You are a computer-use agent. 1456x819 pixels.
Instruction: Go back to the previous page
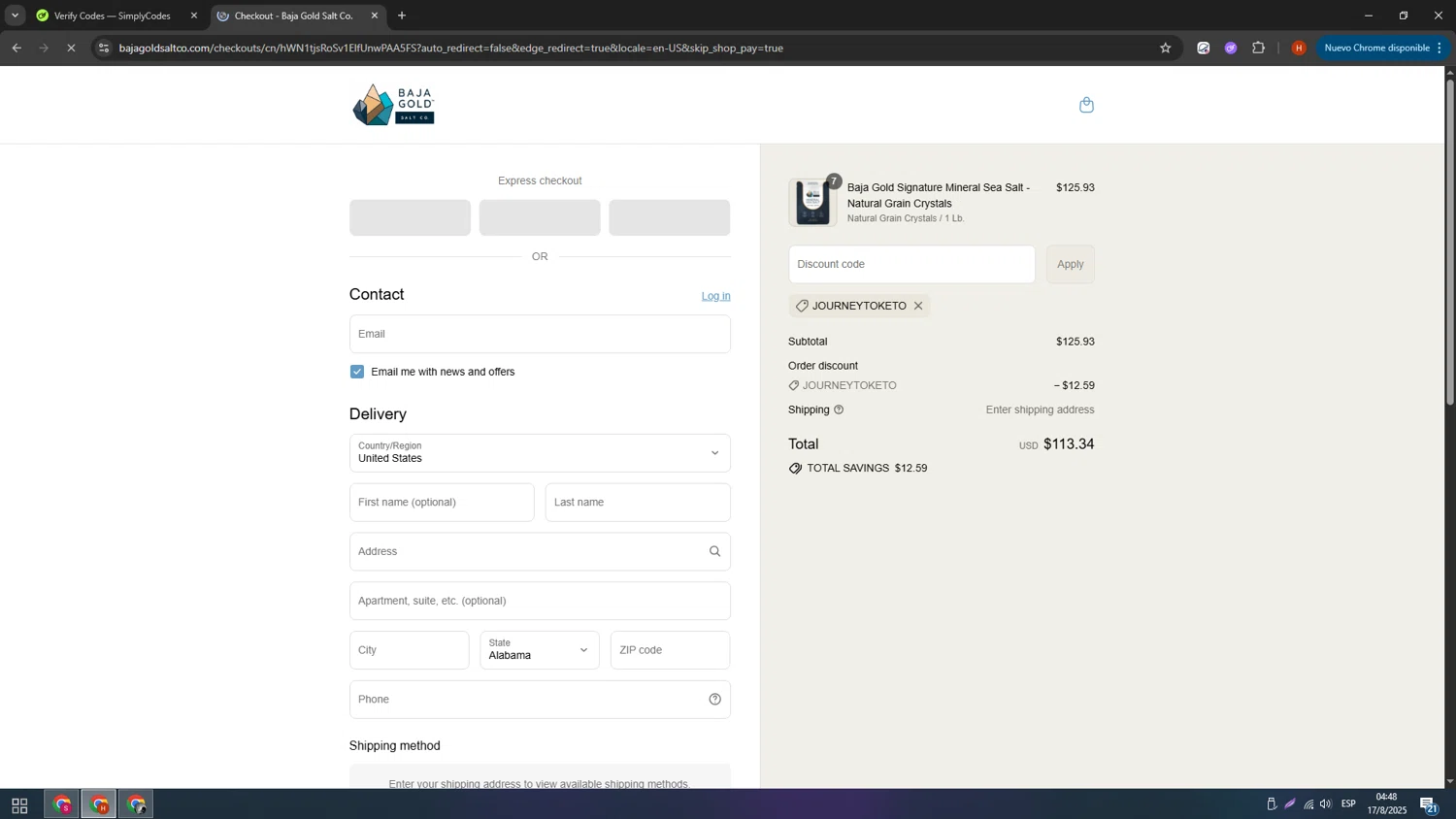point(17,48)
